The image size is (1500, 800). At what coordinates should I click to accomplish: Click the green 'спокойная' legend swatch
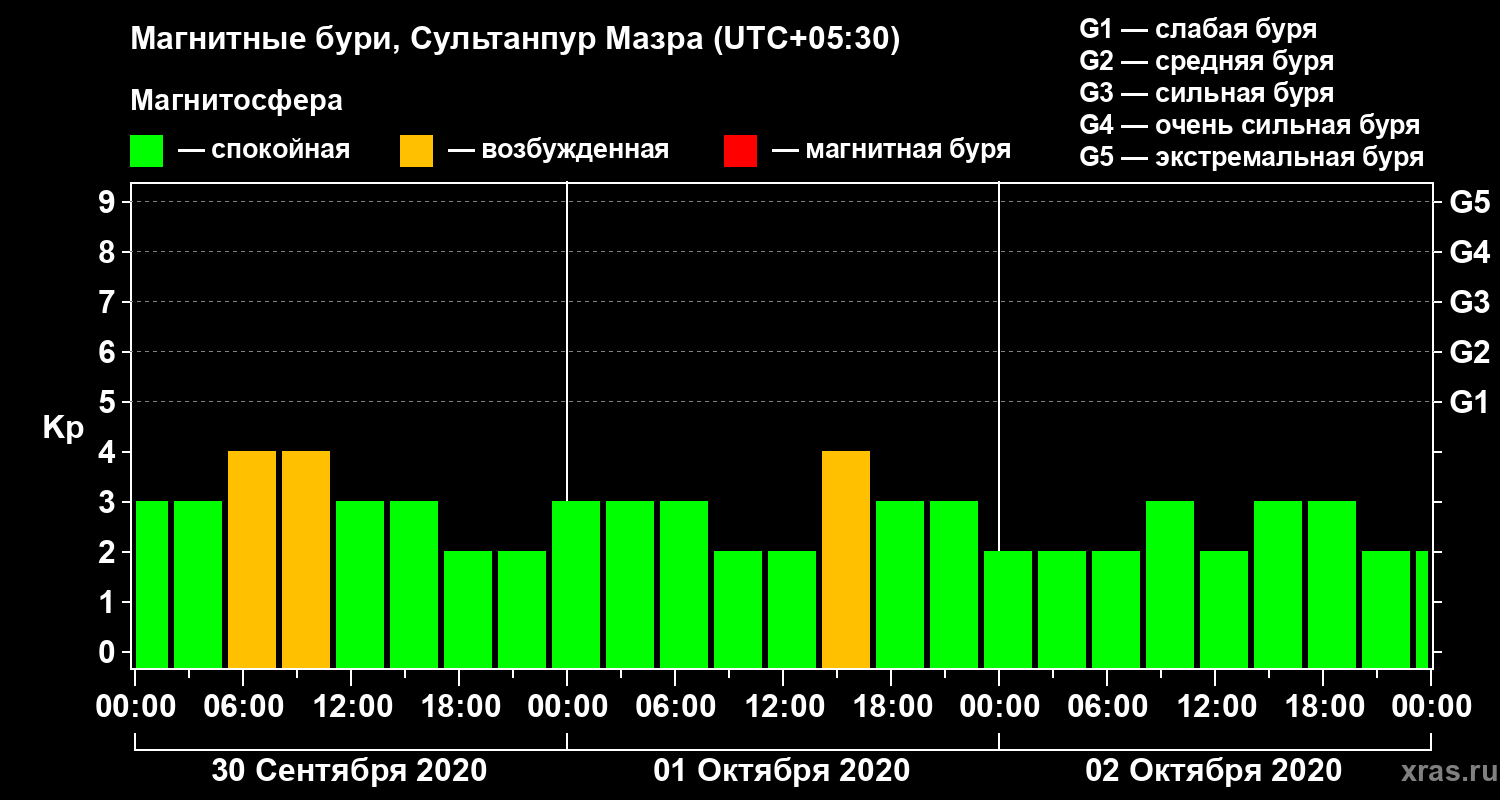[x=146, y=151]
